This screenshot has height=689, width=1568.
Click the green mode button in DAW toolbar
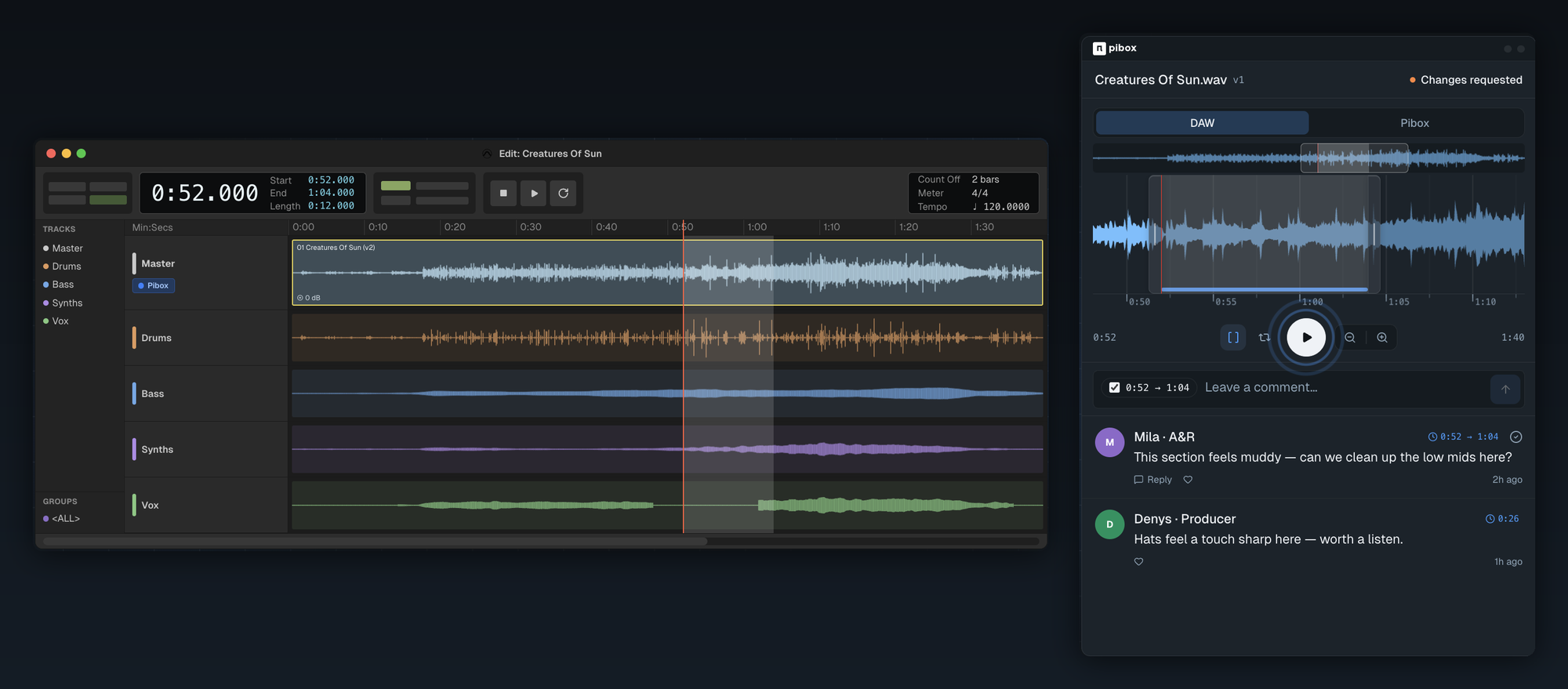108,200
